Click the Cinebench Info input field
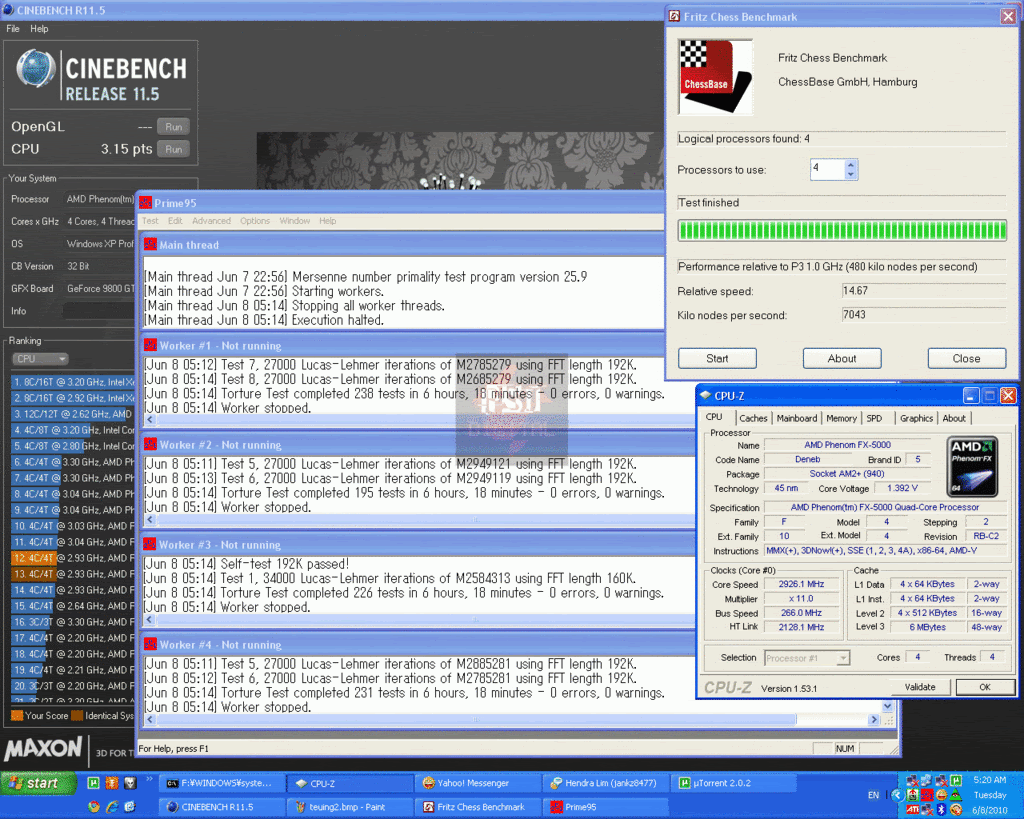This screenshot has height=819, width=1024. point(99,311)
